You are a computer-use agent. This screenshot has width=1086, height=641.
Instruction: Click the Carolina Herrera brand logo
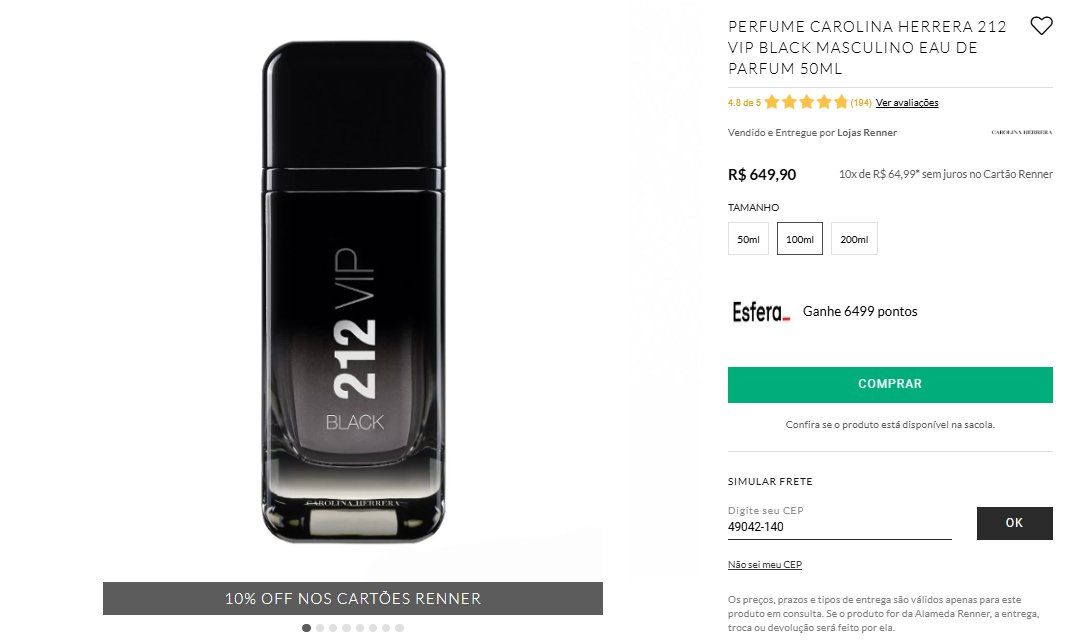point(1022,132)
